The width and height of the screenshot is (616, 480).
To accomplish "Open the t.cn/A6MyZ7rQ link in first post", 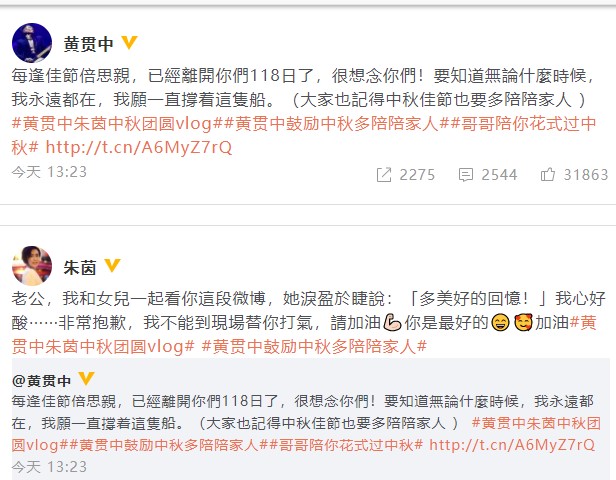I will [139, 148].
